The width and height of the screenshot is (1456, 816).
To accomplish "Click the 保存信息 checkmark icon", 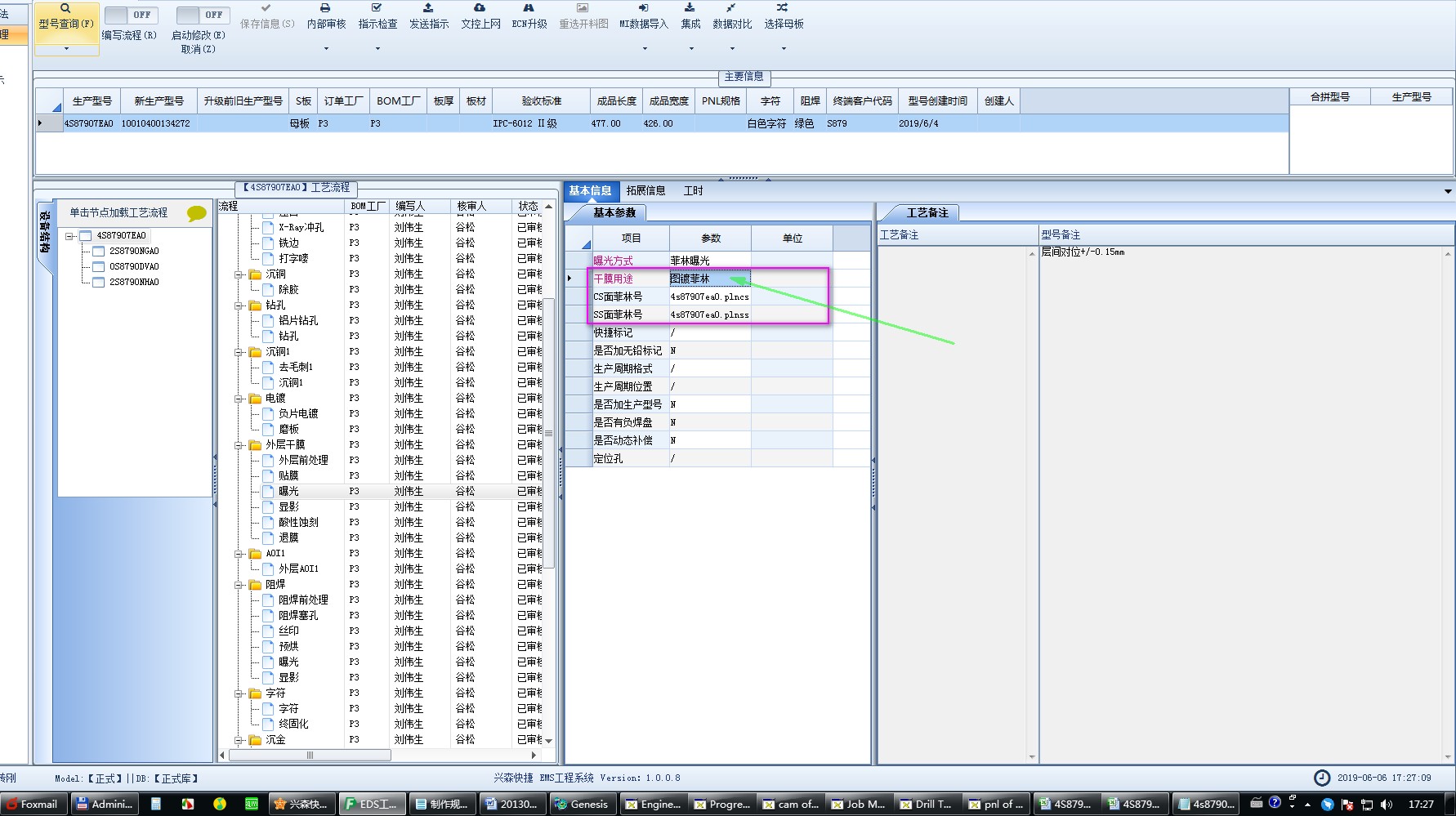I will 266,8.
